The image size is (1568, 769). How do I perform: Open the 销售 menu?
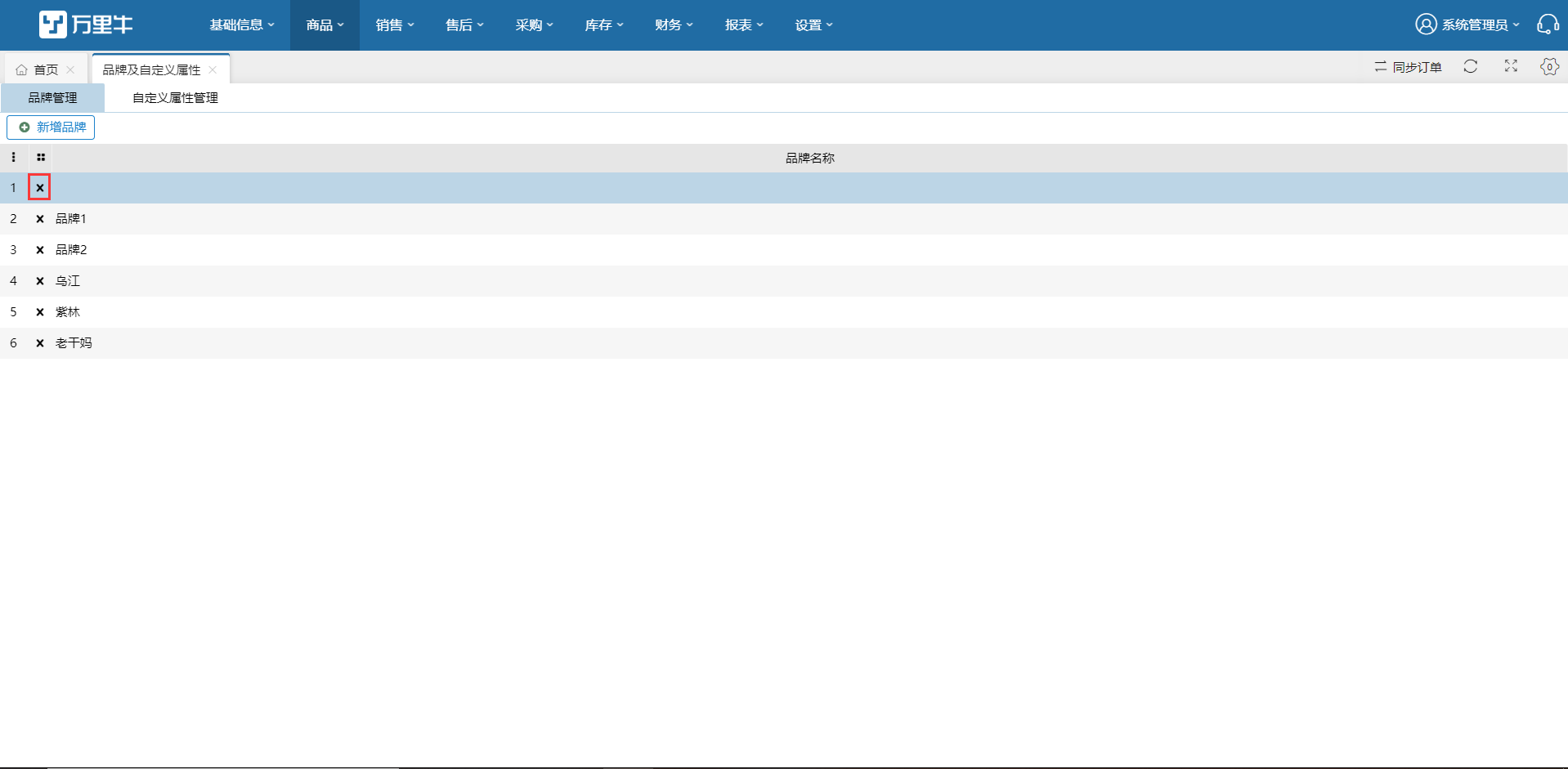click(x=395, y=25)
